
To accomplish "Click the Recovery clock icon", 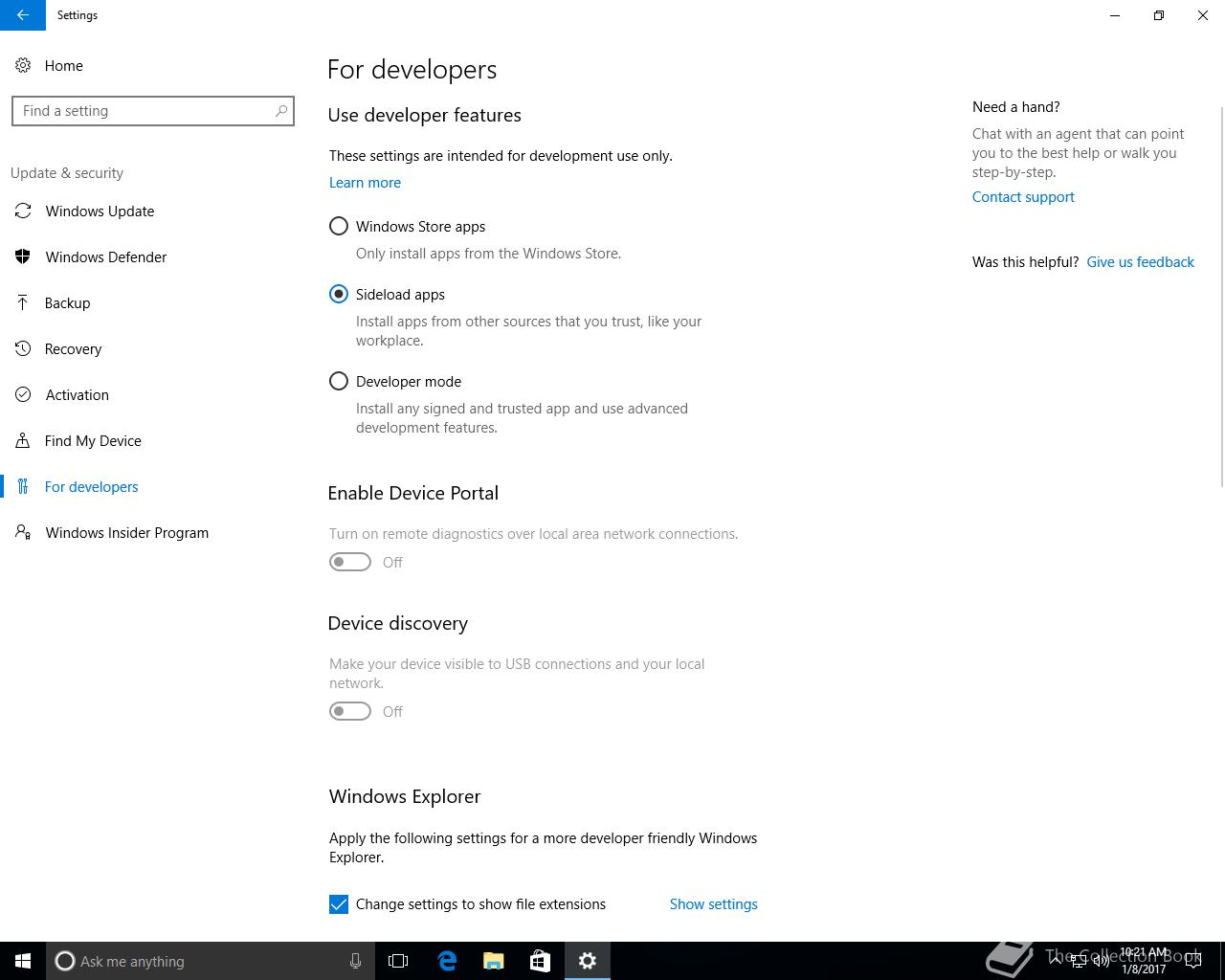I will pos(23,348).
